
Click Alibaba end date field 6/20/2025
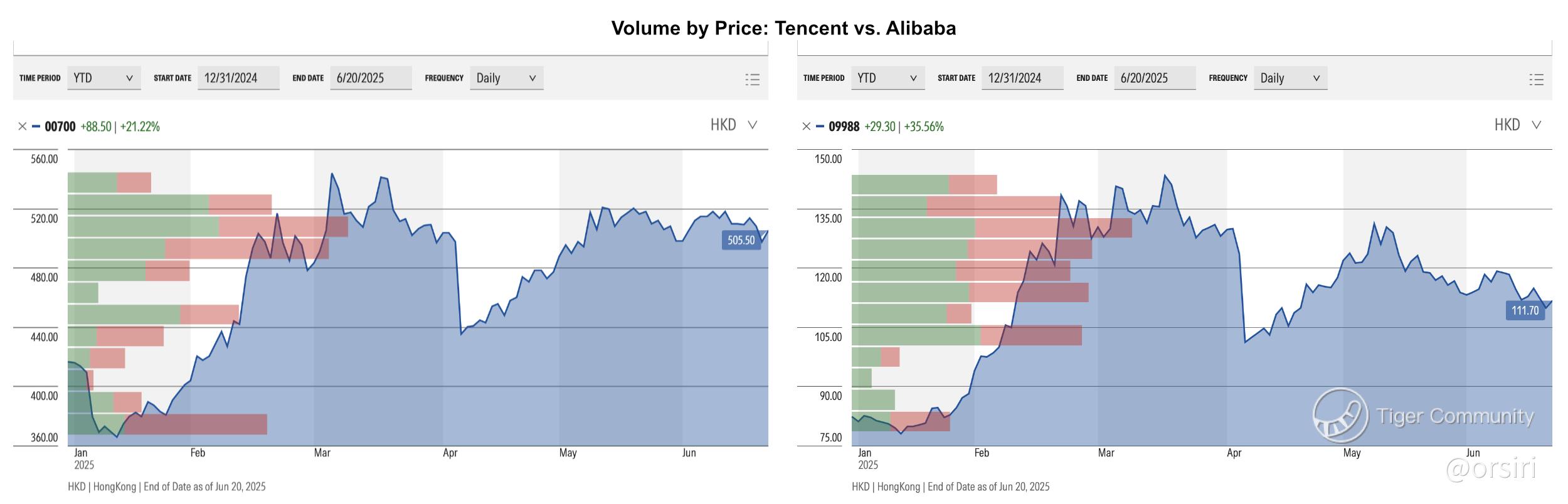click(x=1155, y=78)
